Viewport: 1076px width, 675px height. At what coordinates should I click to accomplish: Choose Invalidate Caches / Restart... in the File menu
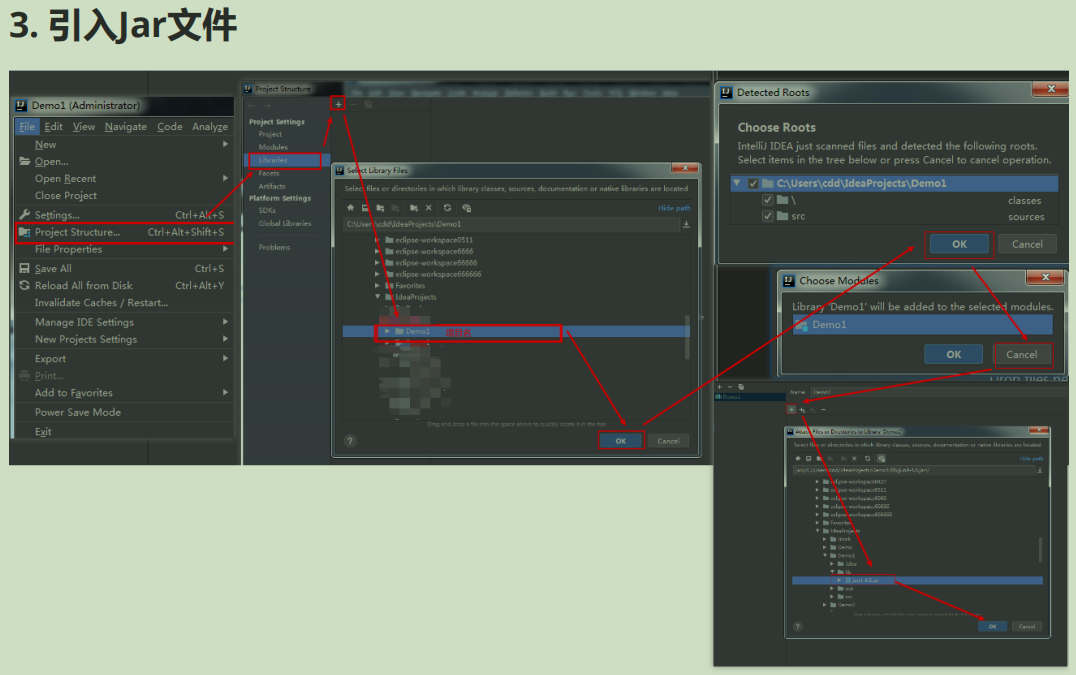tap(102, 303)
